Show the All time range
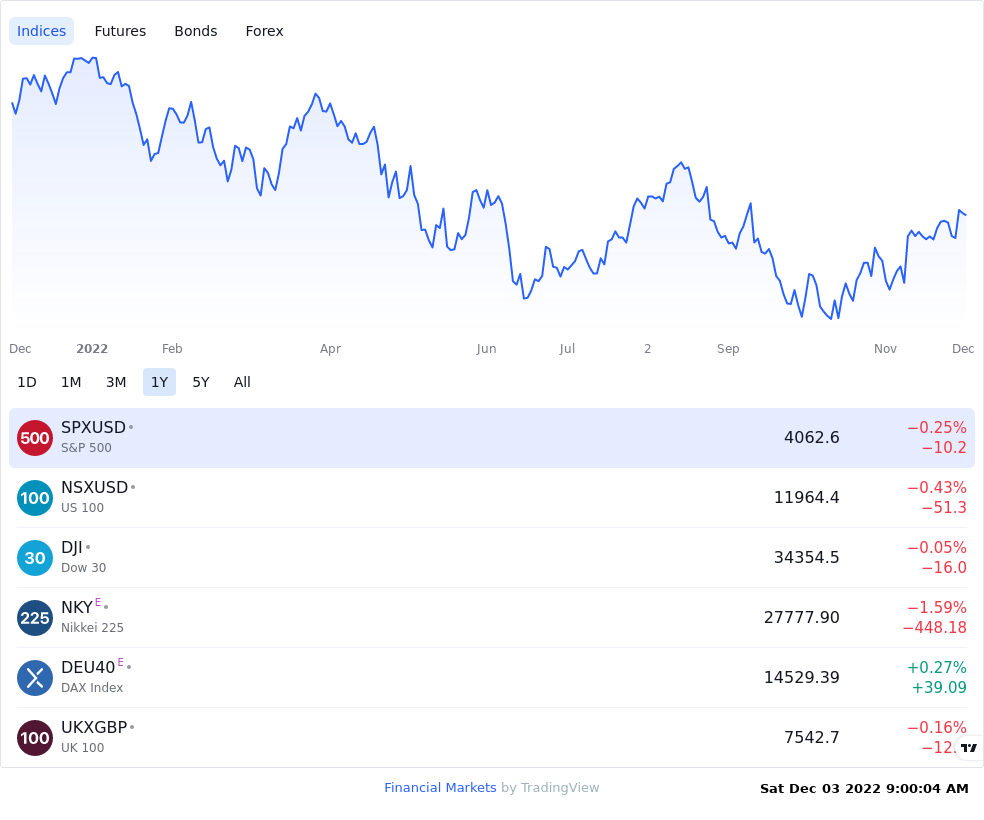Viewport: 984px width, 820px height. [x=242, y=382]
